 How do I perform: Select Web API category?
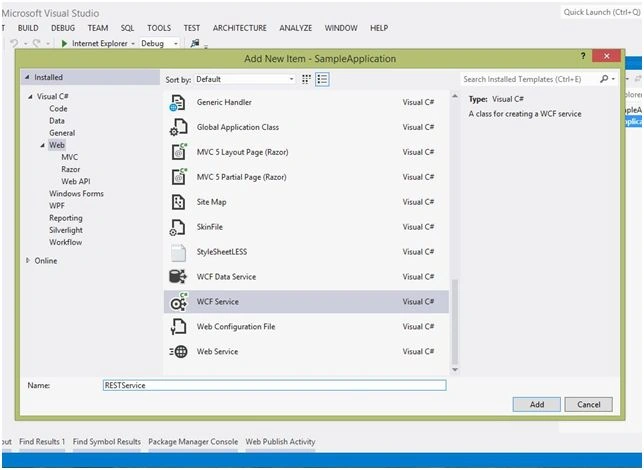click(76, 181)
